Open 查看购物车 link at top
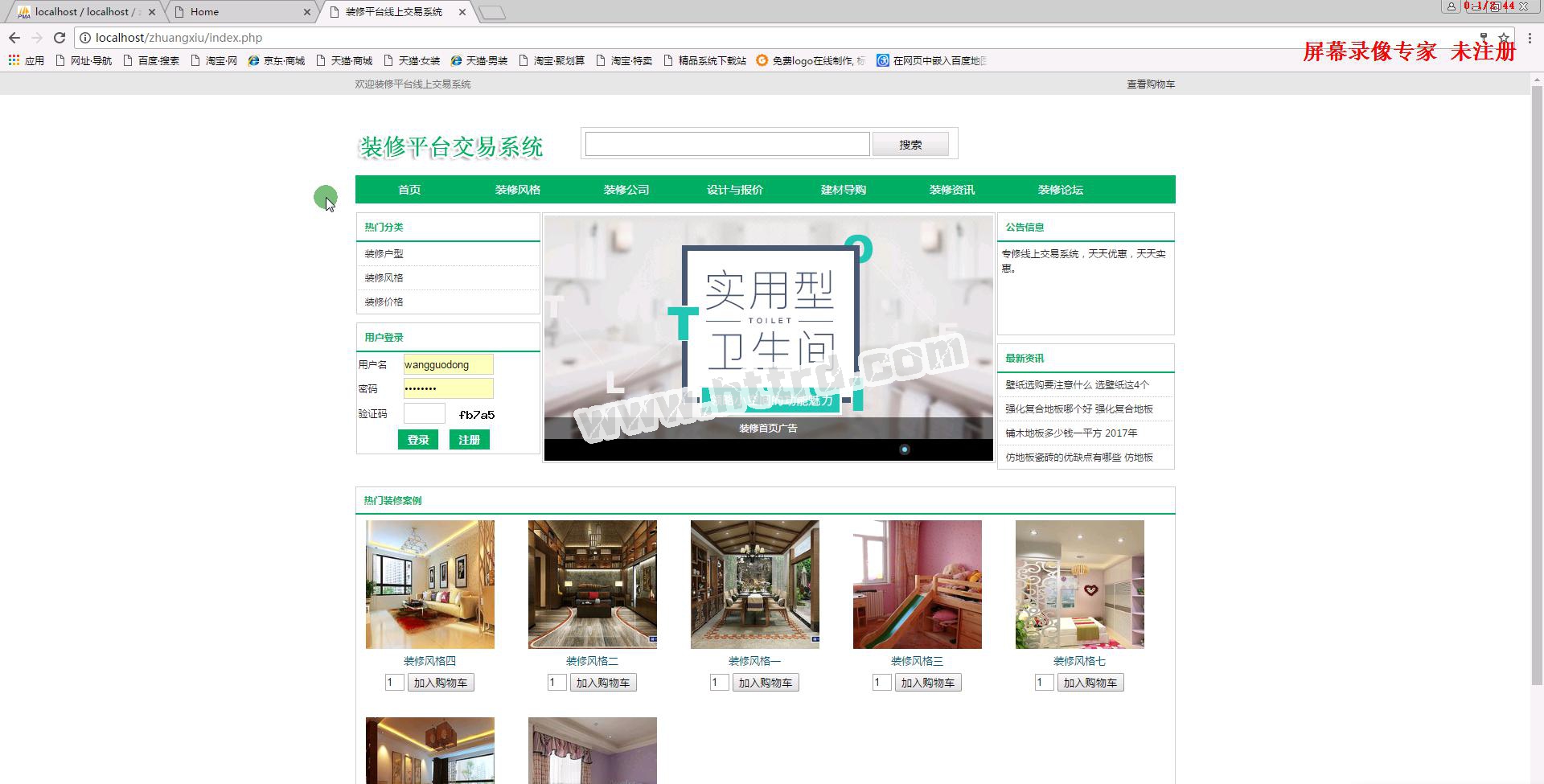The image size is (1544, 784). pos(1150,84)
